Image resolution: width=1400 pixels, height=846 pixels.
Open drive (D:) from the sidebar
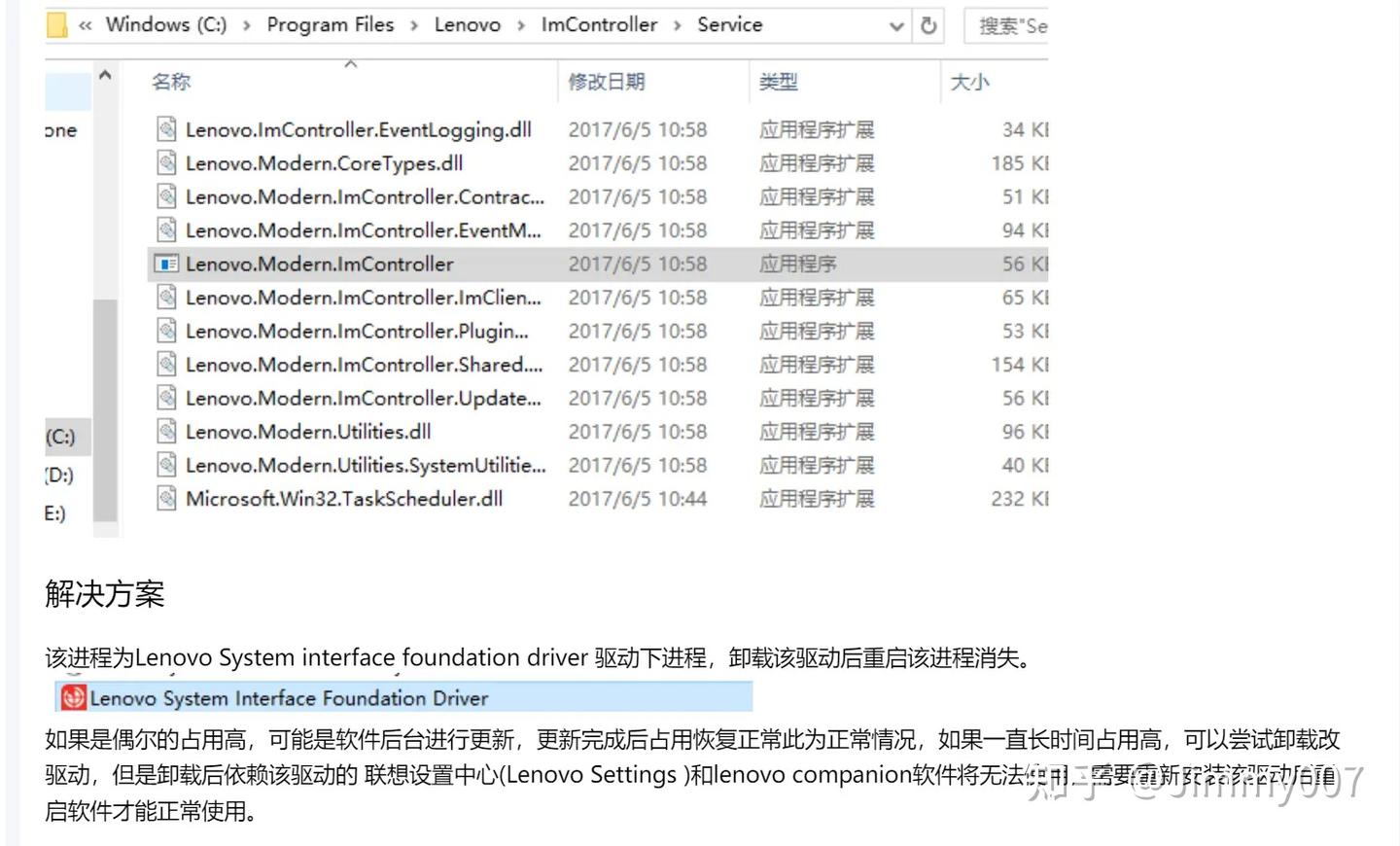(x=64, y=476)
